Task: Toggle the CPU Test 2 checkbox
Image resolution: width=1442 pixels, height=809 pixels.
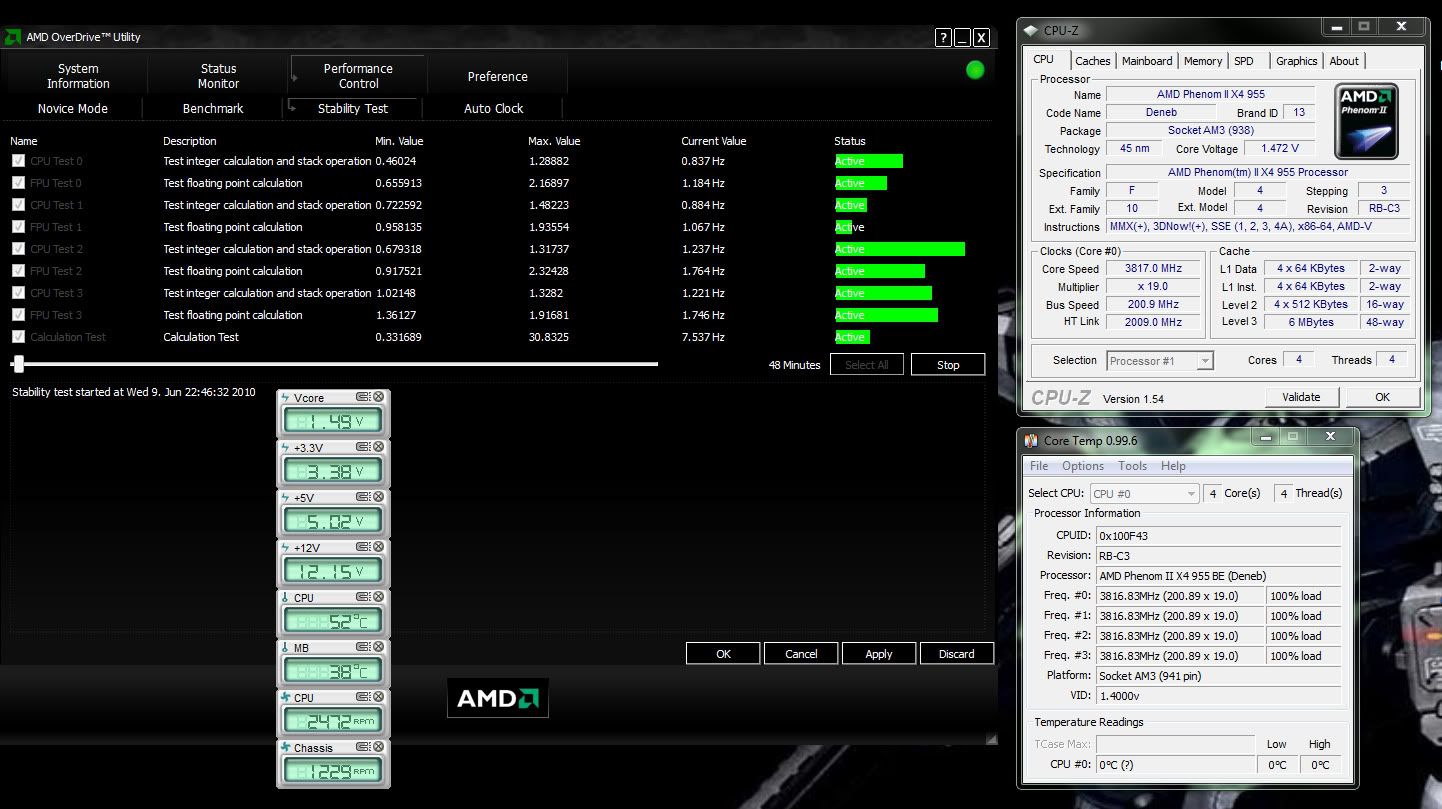Action: click(x=18, y=249)
